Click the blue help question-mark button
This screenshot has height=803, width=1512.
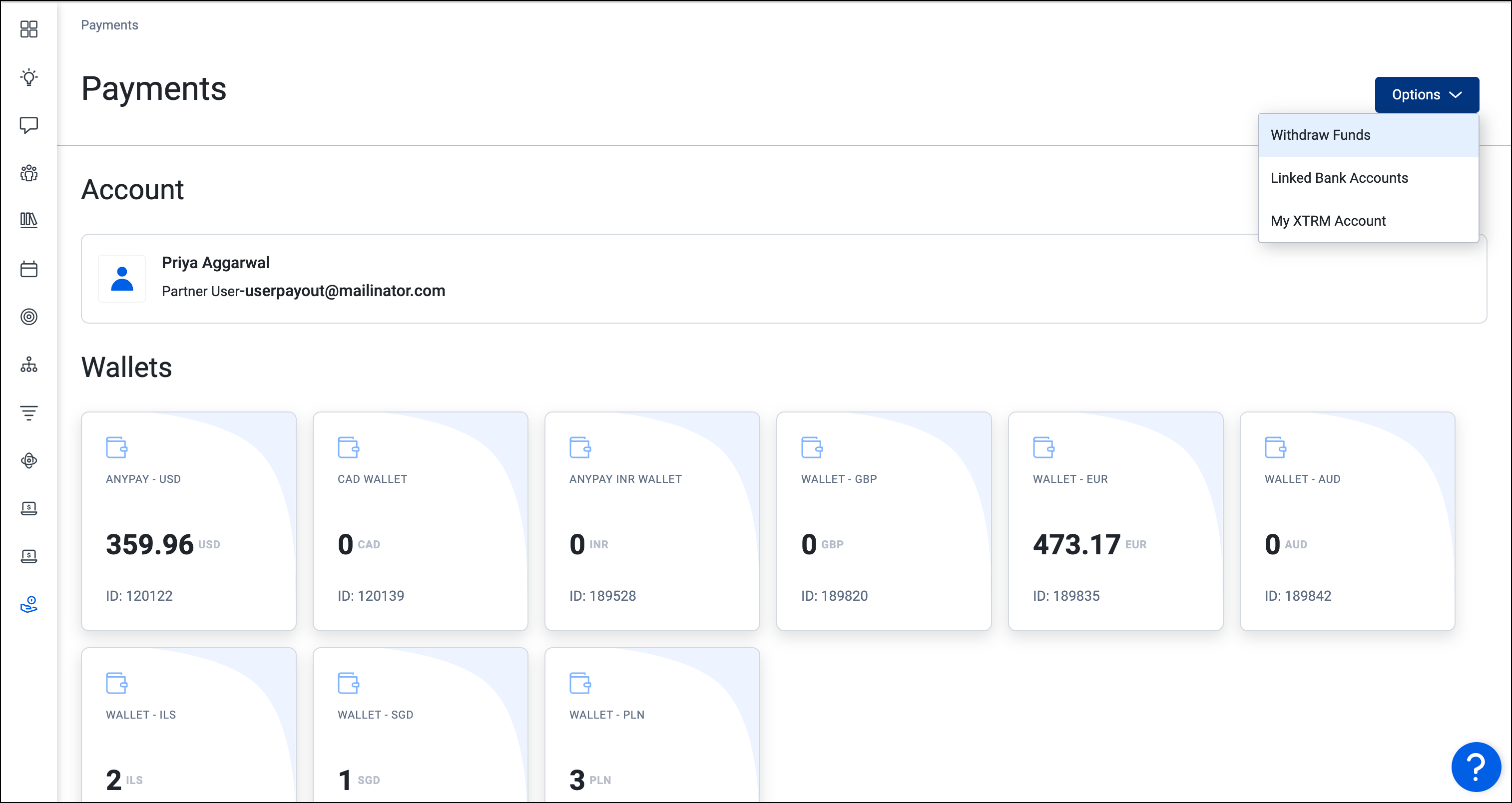coord(1476,767)
